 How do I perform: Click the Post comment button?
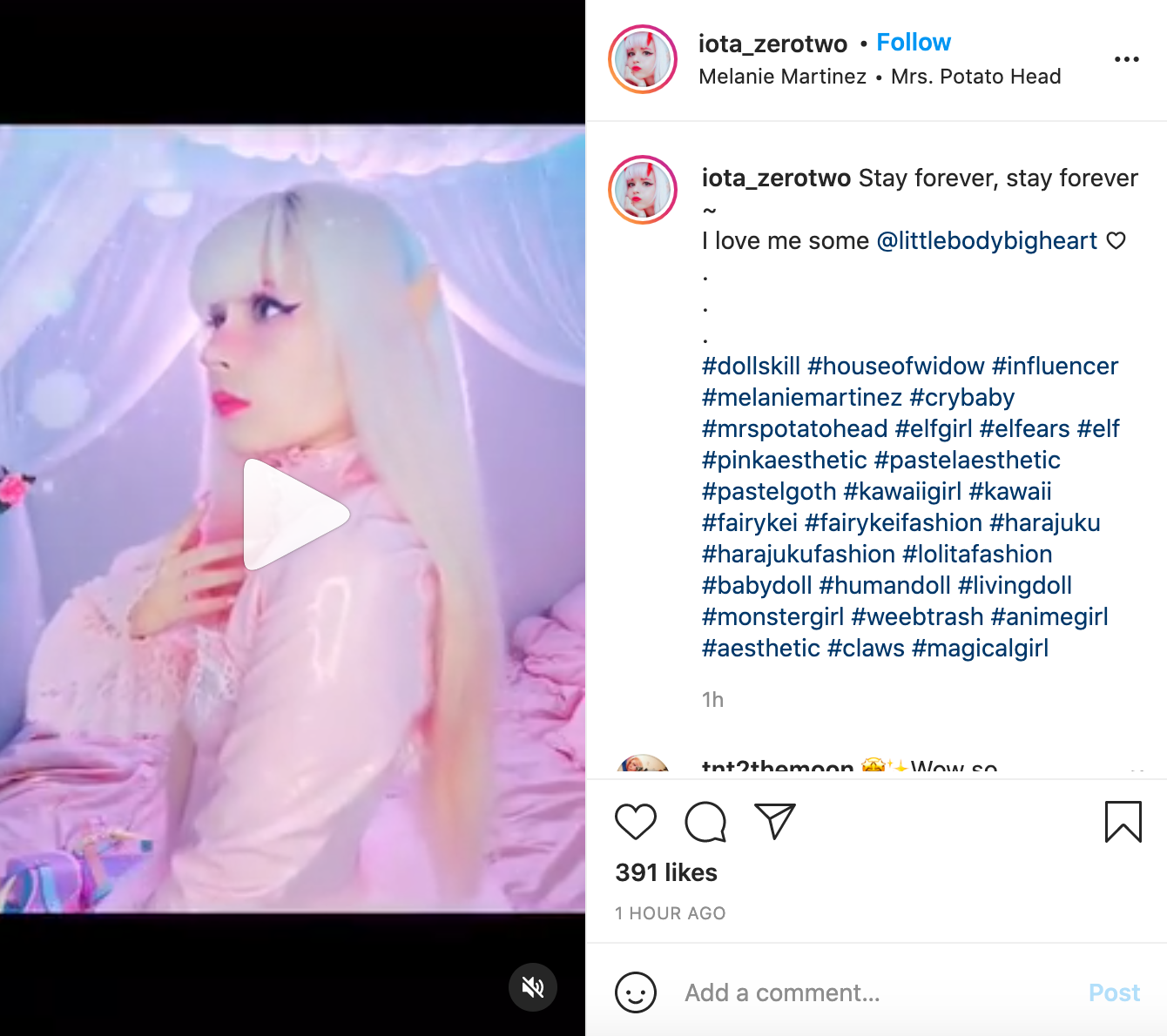coord(1114,992)
